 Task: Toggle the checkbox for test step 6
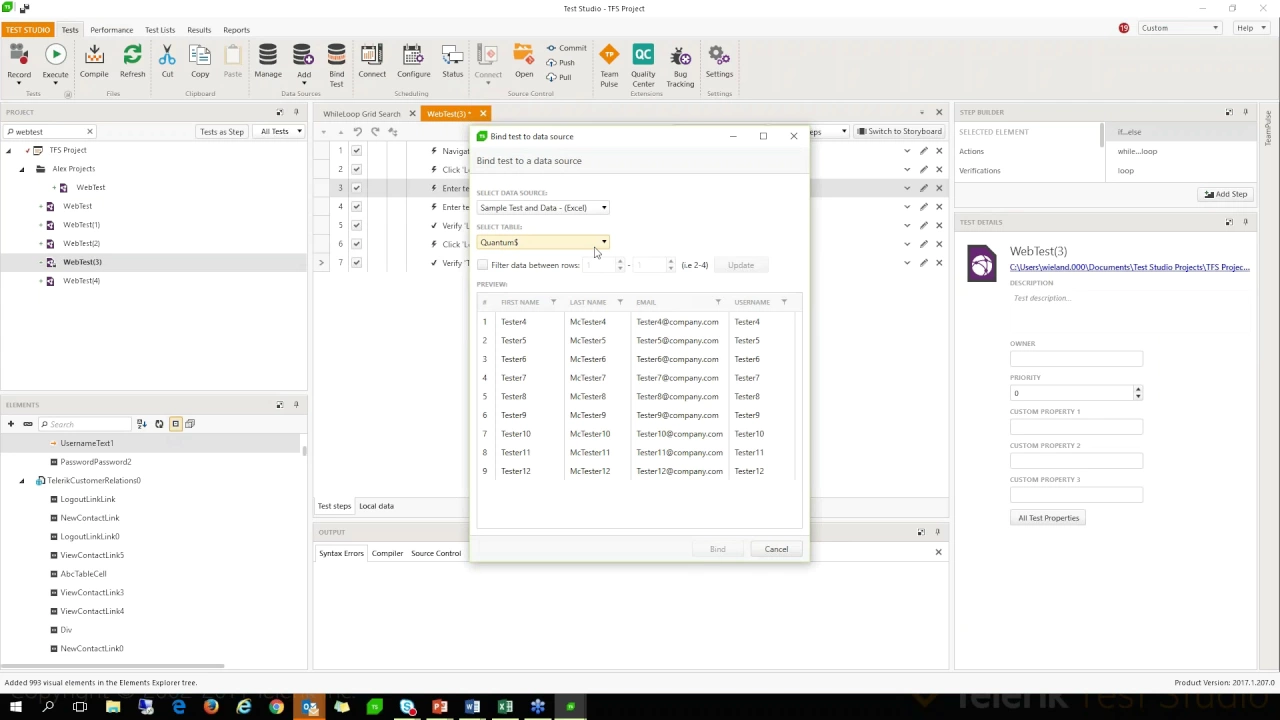(356, 244)
